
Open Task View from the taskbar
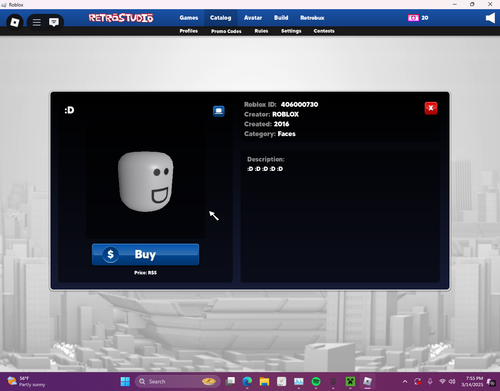[x=230, y=381]
